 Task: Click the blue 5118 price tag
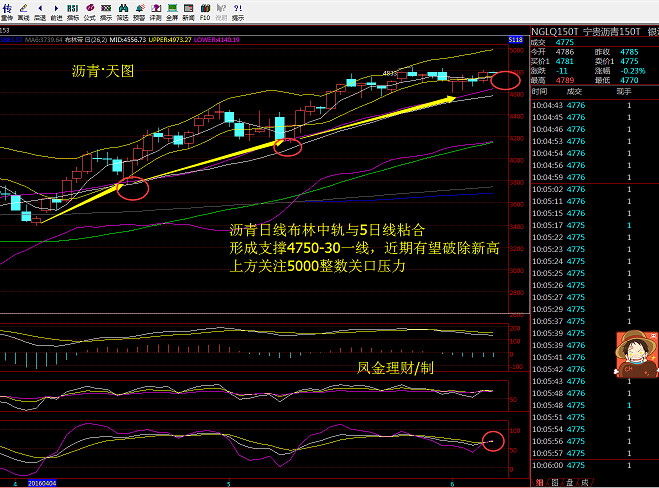pos(515,40)
